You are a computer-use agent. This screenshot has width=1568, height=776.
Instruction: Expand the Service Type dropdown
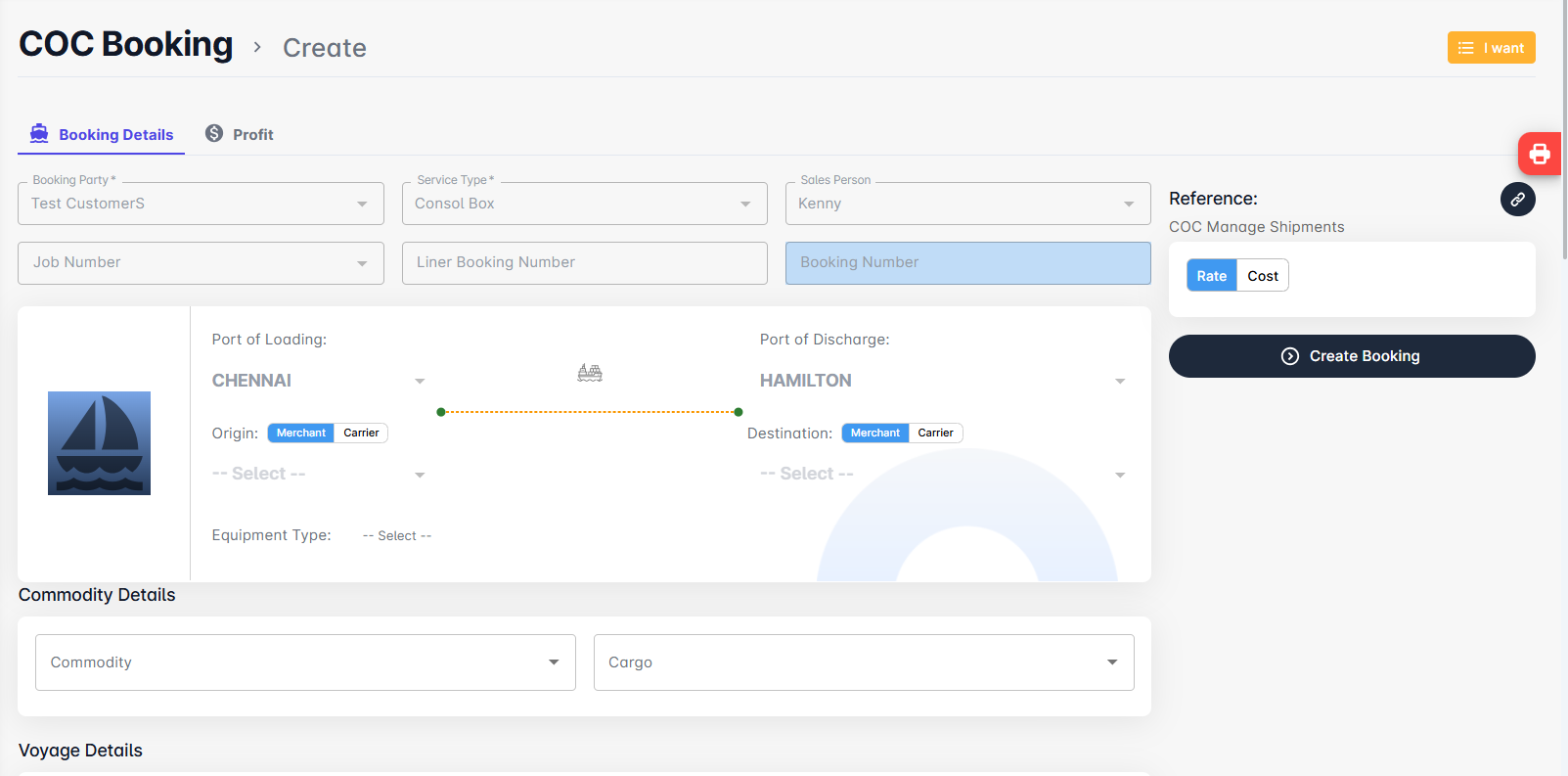pos(584,204)
